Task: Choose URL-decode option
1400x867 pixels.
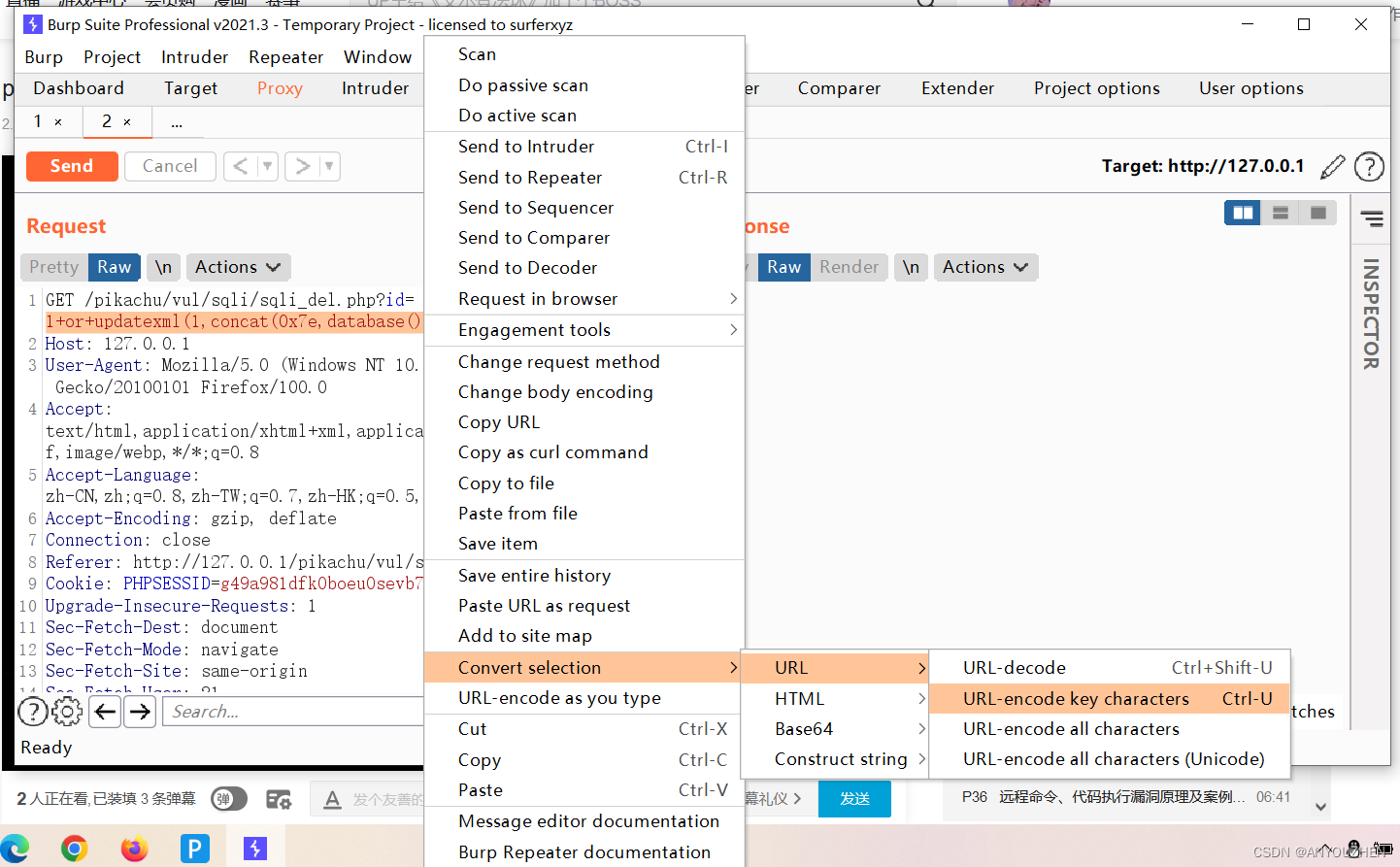Action: 1110,668
